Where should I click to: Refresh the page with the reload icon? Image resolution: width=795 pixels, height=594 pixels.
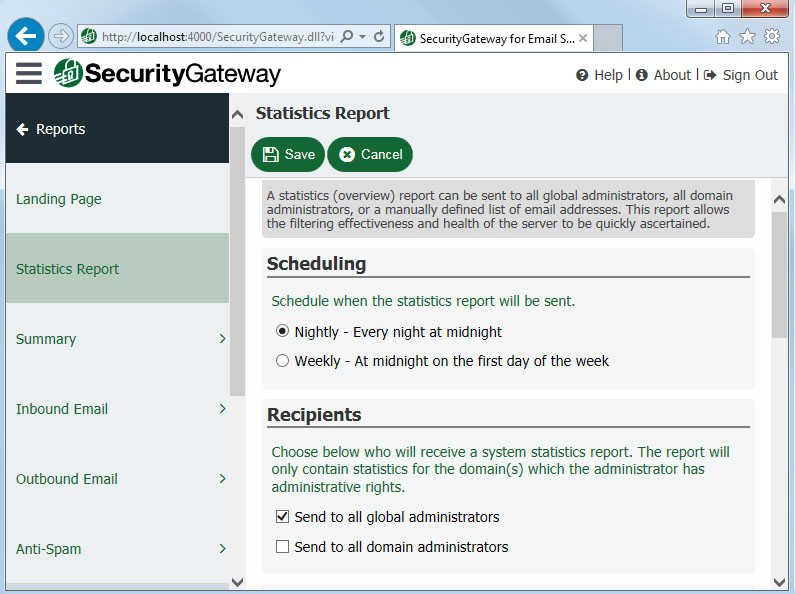coord(379,36)
